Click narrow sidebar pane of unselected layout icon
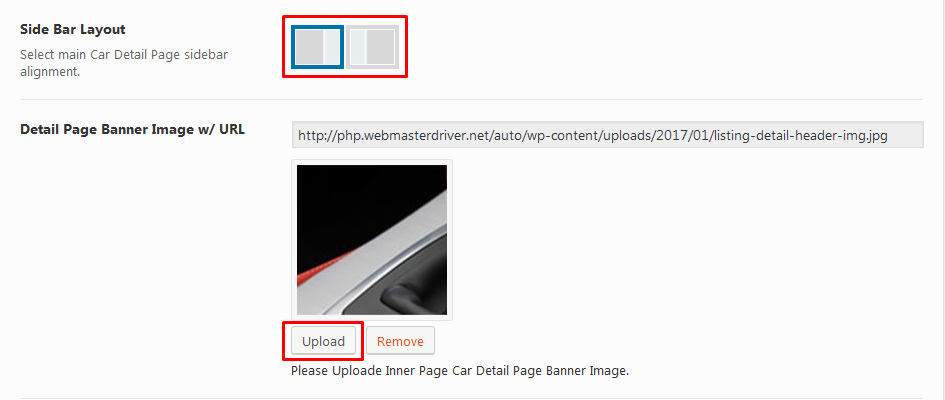 [x=358, y=47]
